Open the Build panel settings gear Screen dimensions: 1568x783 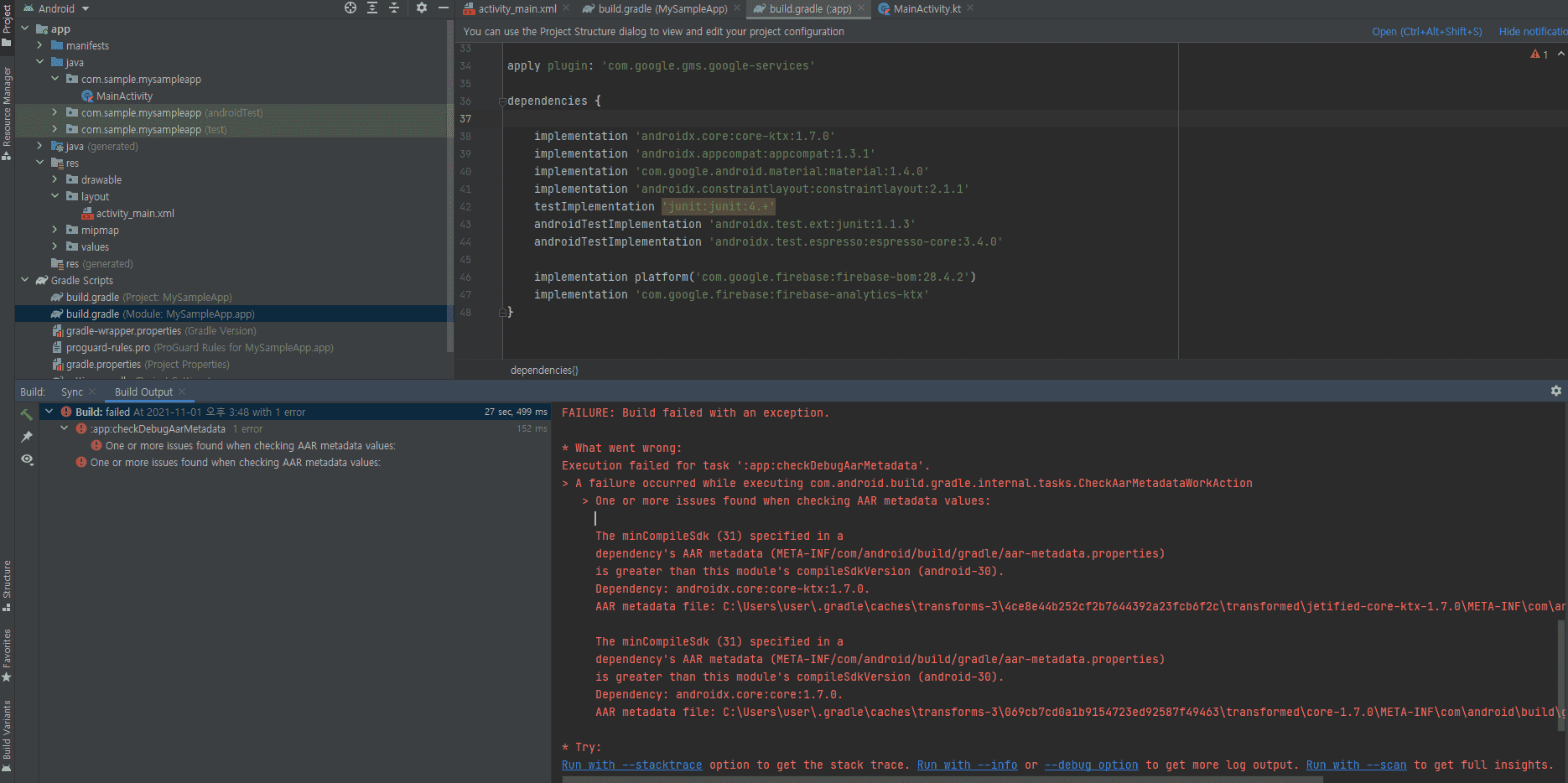coord(1556,391)
